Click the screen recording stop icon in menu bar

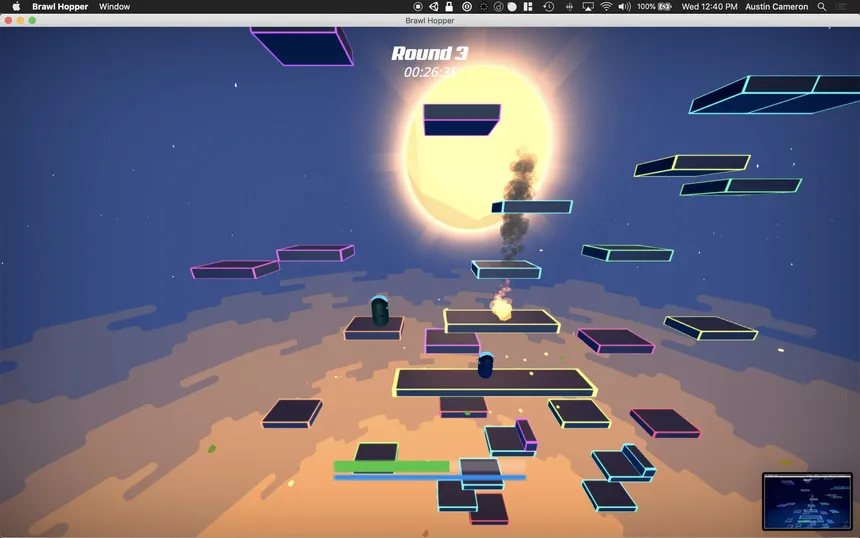pos(417,7)
